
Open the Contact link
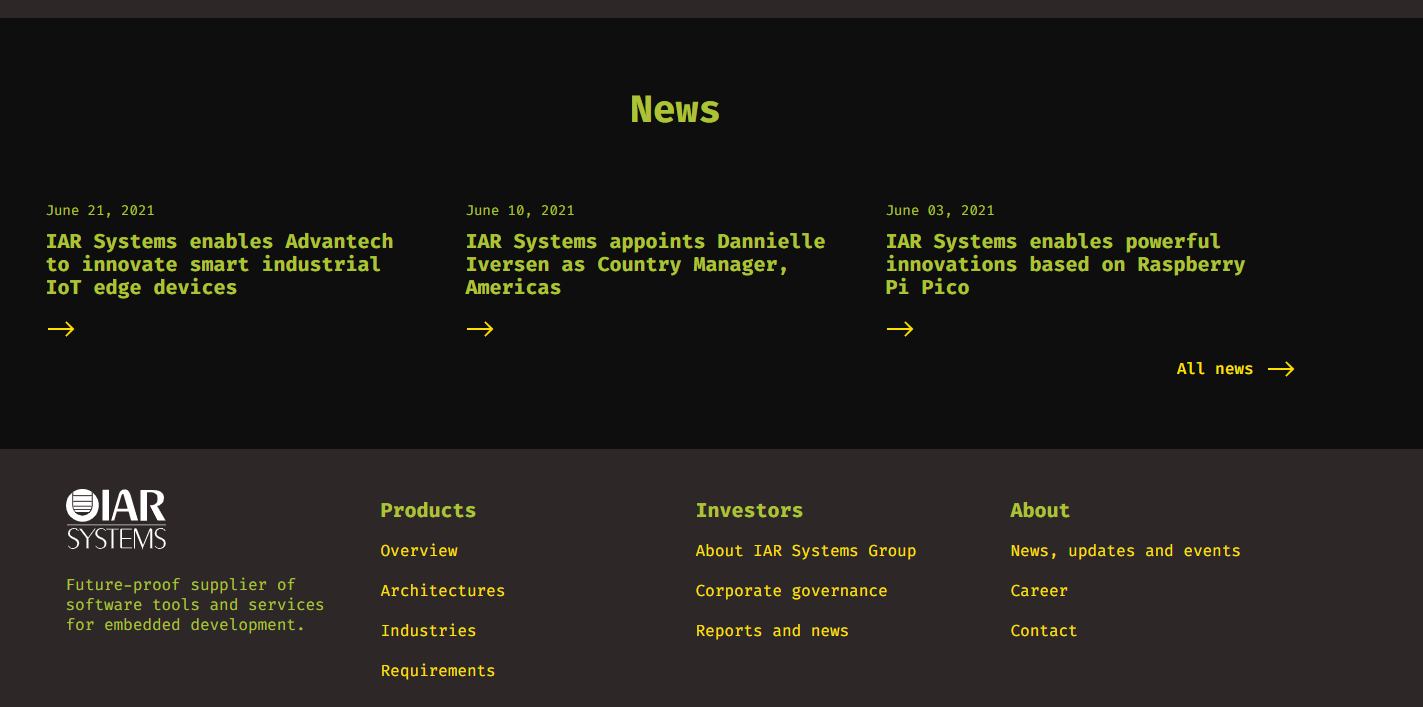pyautogui.click(x=1044, y=631)
